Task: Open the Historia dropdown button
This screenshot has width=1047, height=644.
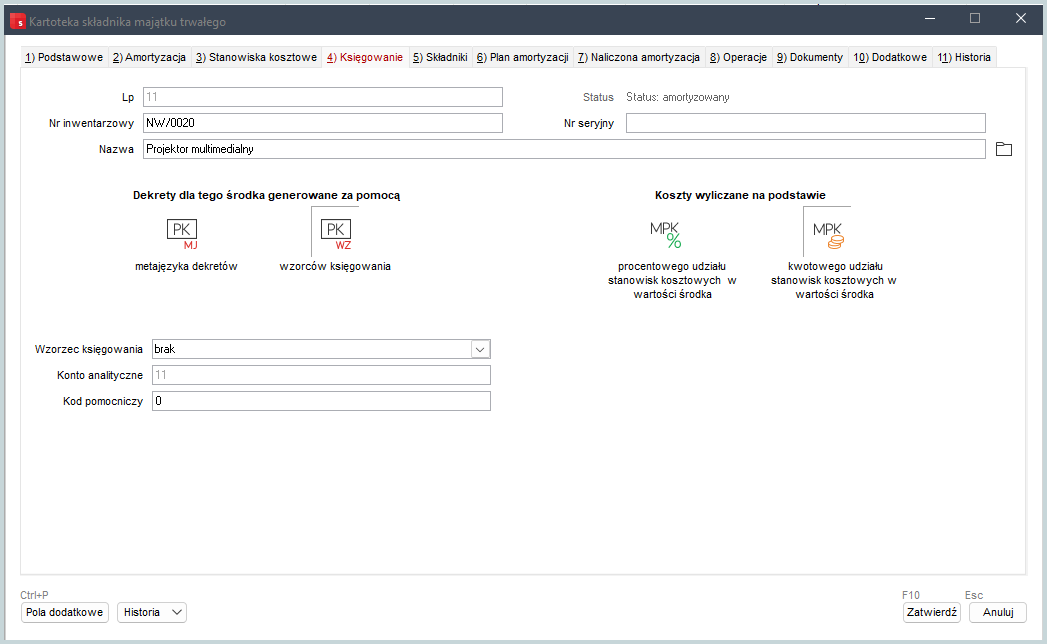Action: tap(152, 612)
